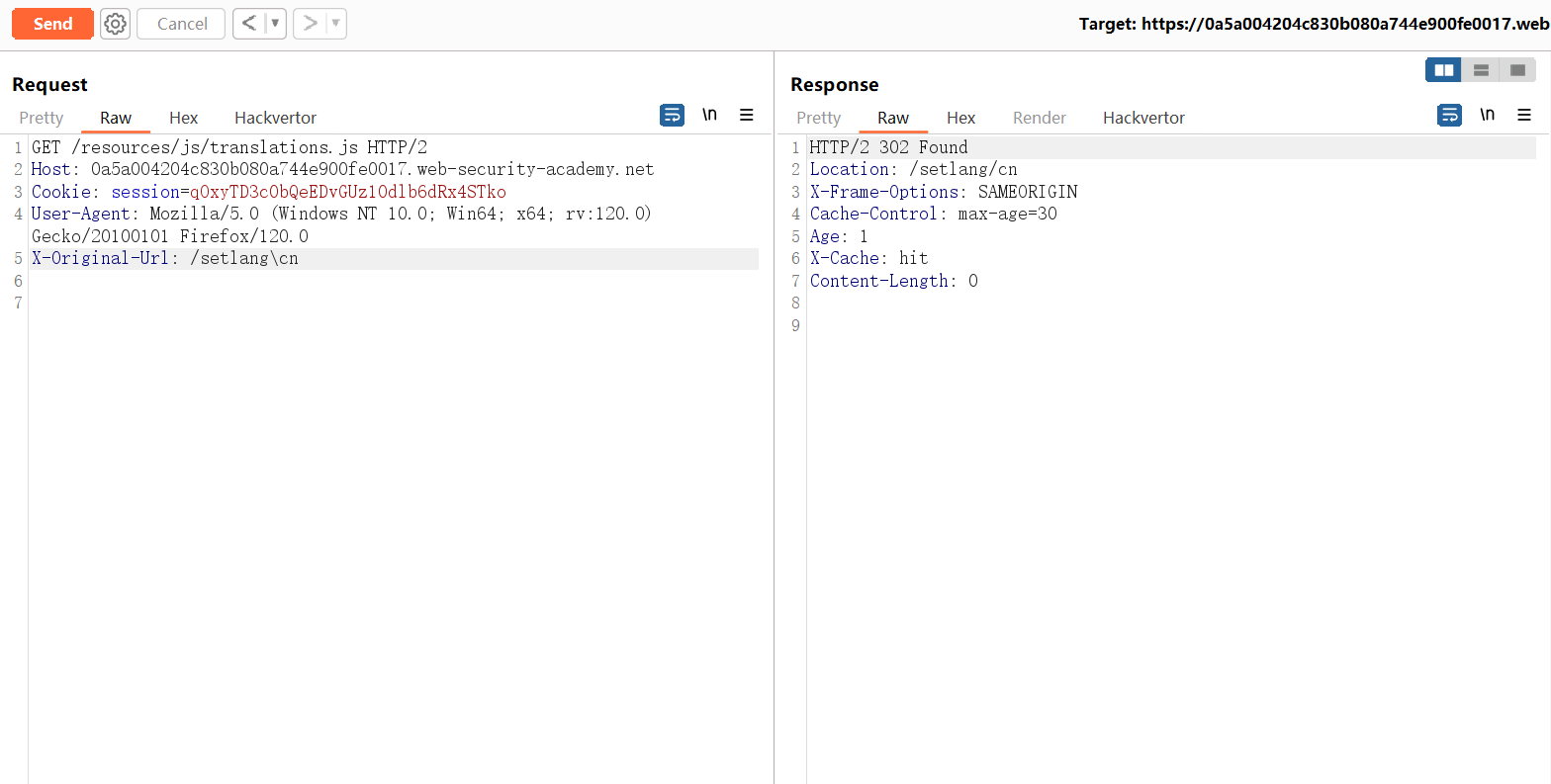1551x784 pixels.
Task: Switch to top-bottom stacked layout
Action: tap(1481, 70)
